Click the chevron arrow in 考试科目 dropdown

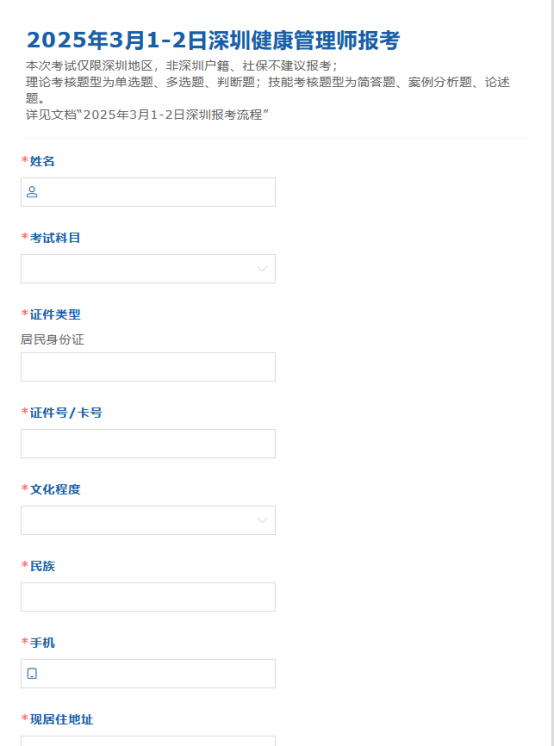pyautogui.click(x=262, y=269)
